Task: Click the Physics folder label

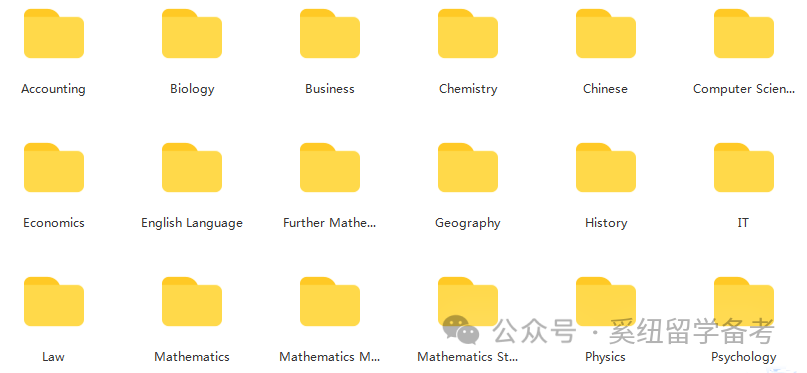Action: coord(605,357)
